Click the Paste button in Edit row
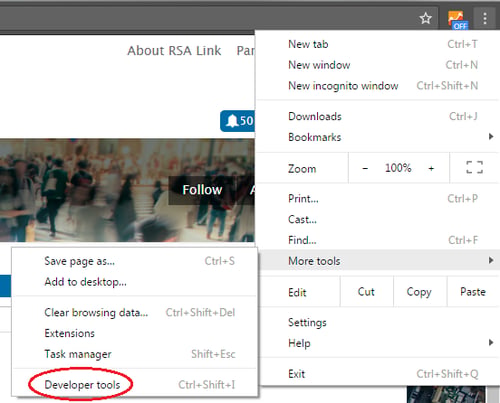This screenshot has height=403, width=500. click(x=473, y=292)
